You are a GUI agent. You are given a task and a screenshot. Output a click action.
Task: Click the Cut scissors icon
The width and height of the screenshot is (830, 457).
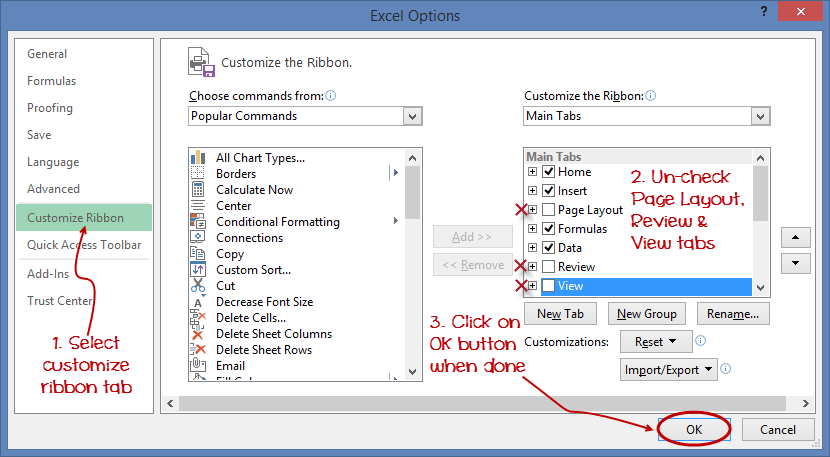click(x=197, y=286)
